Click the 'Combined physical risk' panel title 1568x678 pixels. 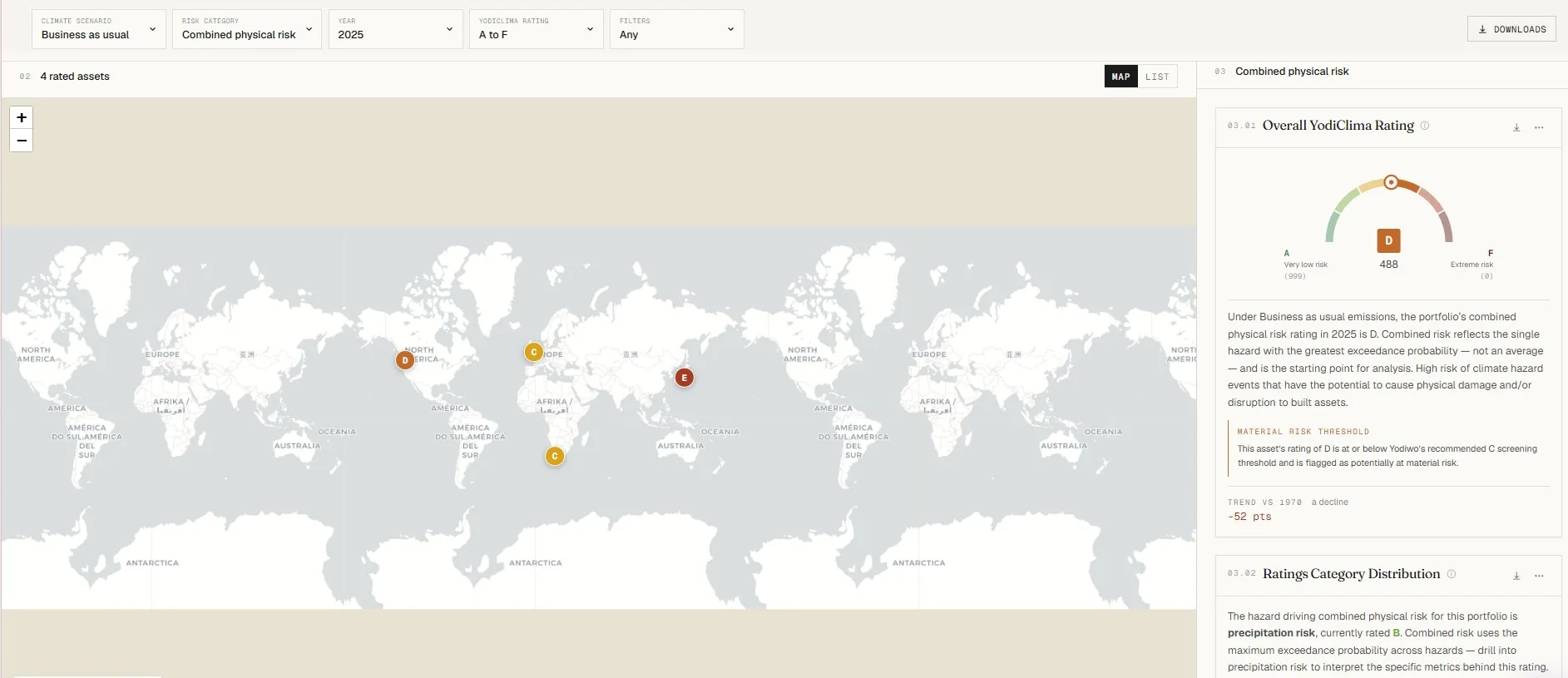[x=1292, y=72]
